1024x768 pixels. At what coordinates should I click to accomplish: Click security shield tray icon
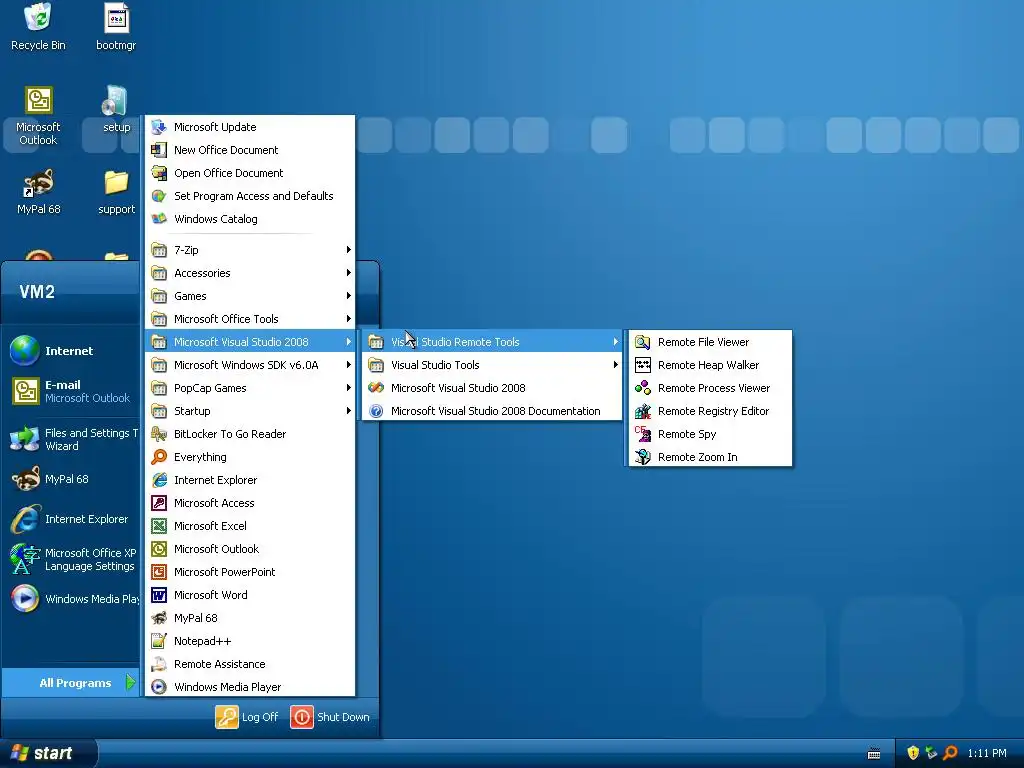point(913,753)
